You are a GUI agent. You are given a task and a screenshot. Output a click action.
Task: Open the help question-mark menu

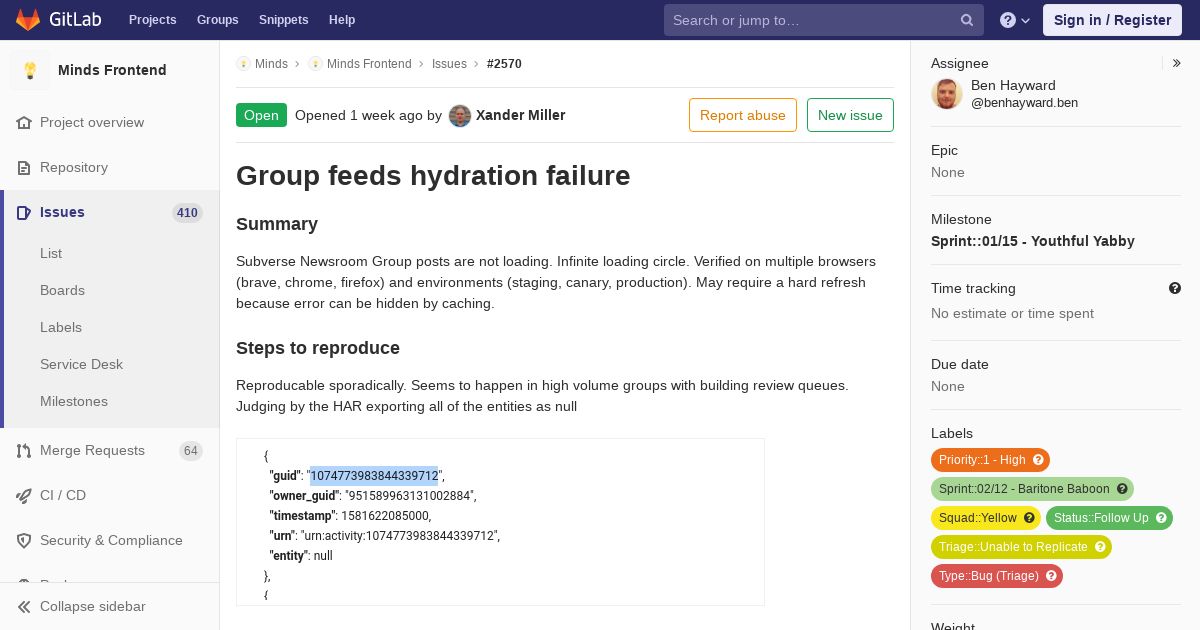pos(1015,20)
